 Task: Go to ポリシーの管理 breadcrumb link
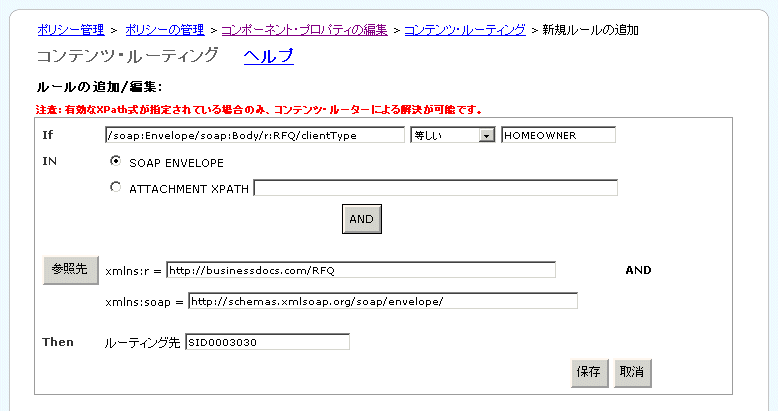pyautogui.click(x=165, y=30)
